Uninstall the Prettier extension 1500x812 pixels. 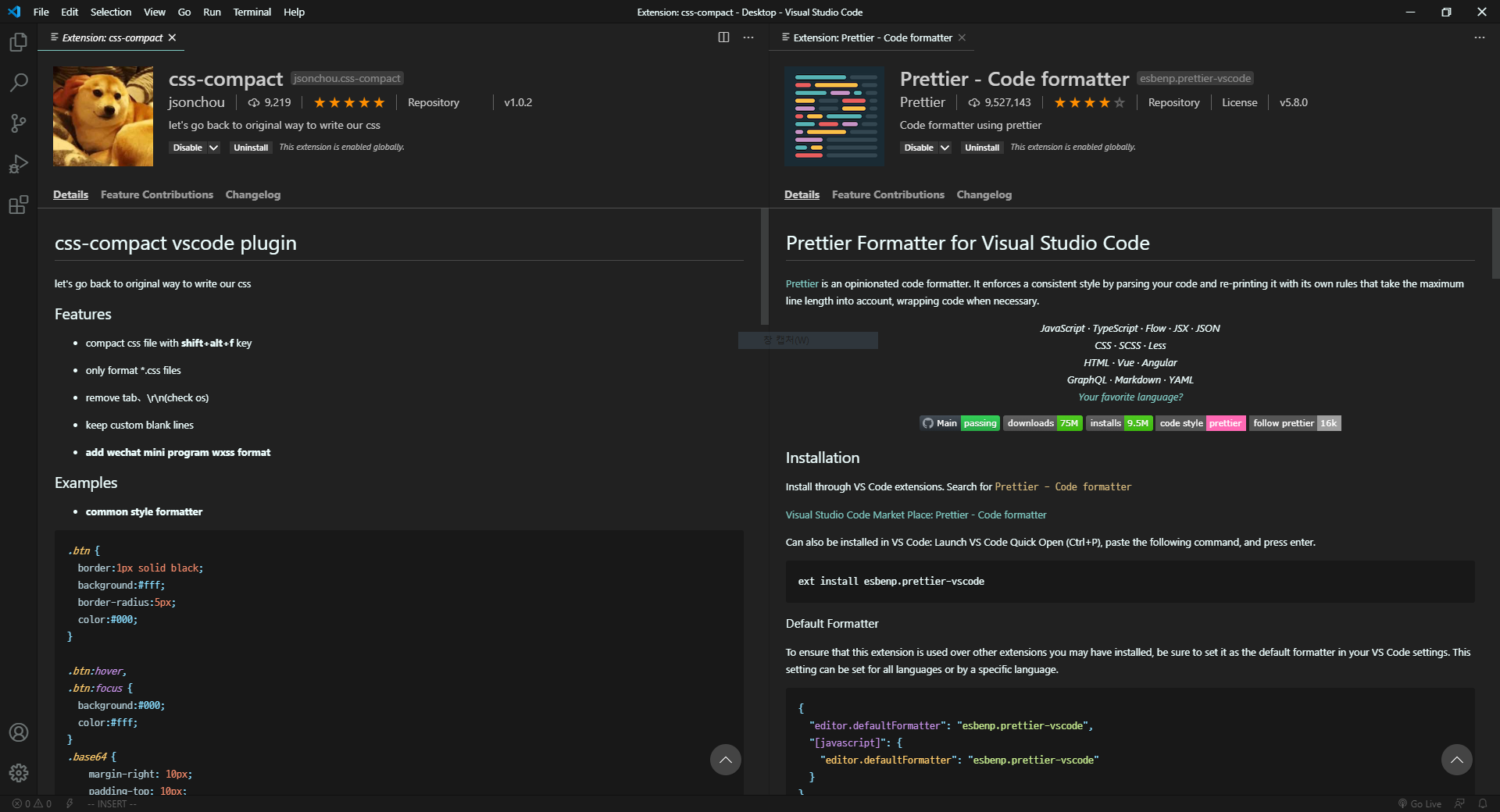pyautogui.click(x=982, y=148)
